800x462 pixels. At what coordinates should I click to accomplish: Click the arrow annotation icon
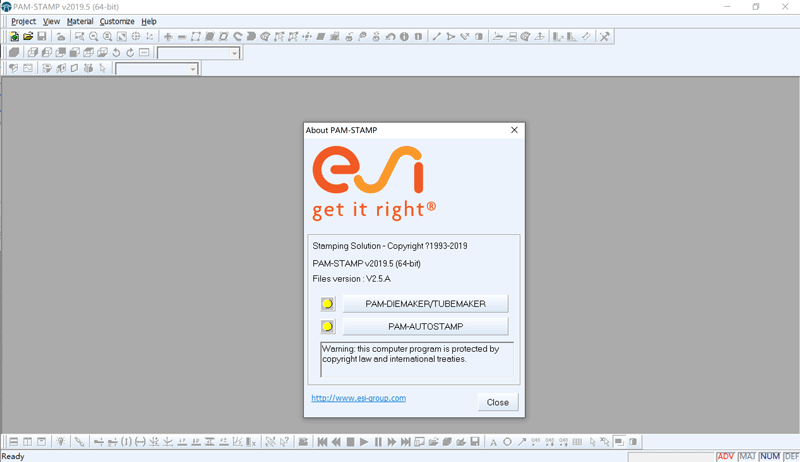point(521,442)
